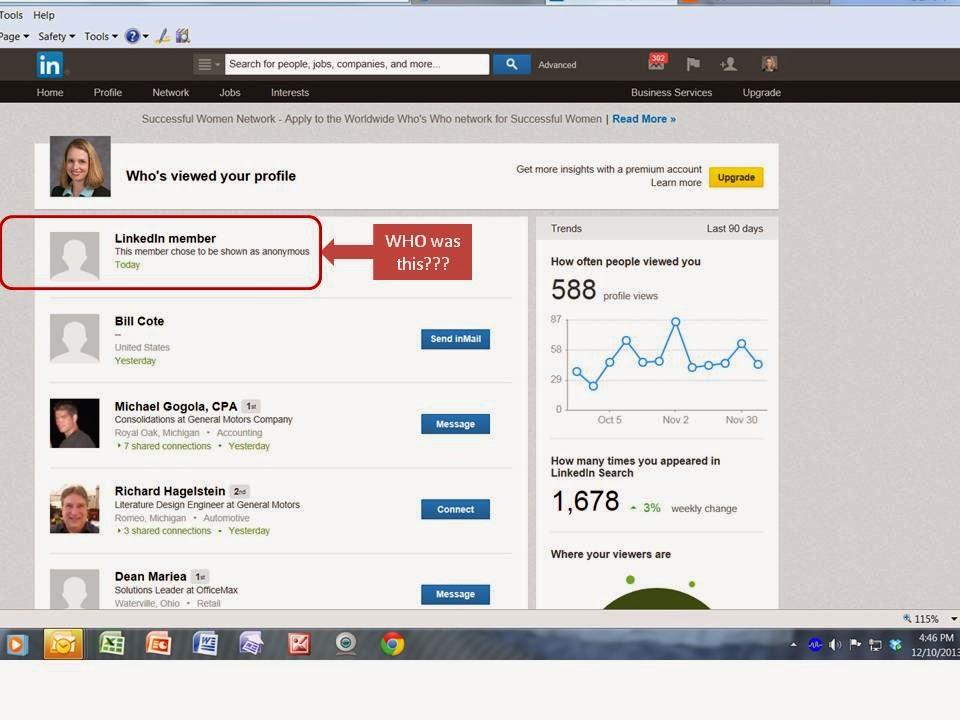Click the LinkedIn logo

click(x=47, y=63)
